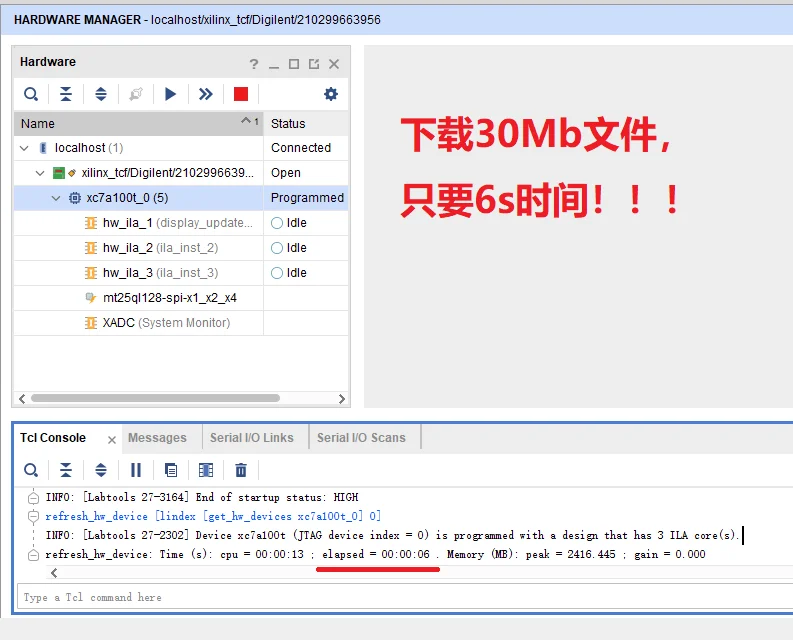The height and width of the screenshot is (640, 793).
Task: Click the flash memory device icon
Action: pyautogui.click(x=91, y=298)
